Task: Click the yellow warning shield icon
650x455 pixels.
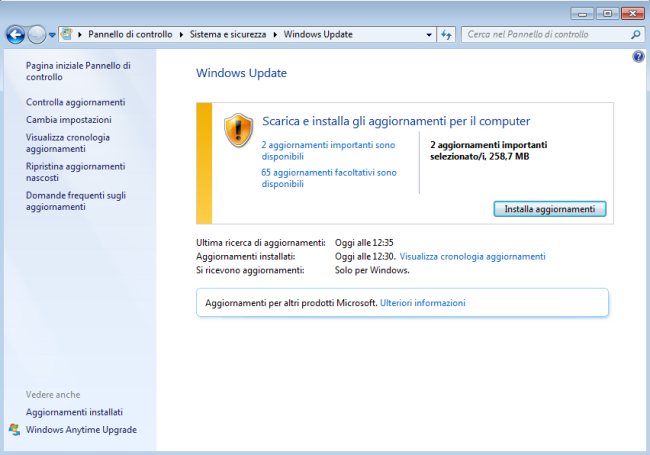Action: tap(238, 130)
